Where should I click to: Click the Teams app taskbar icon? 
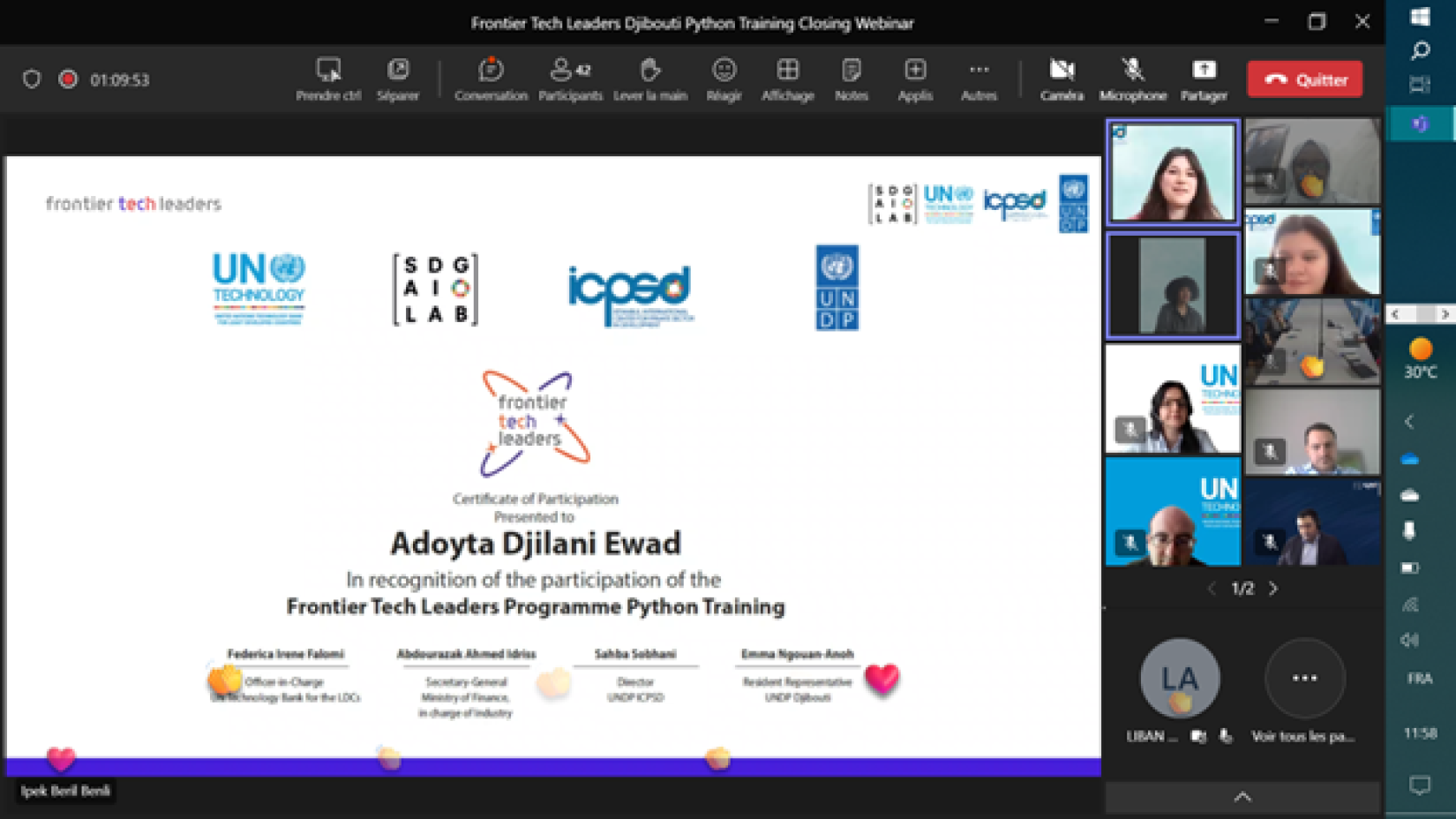pos(1420,124)
